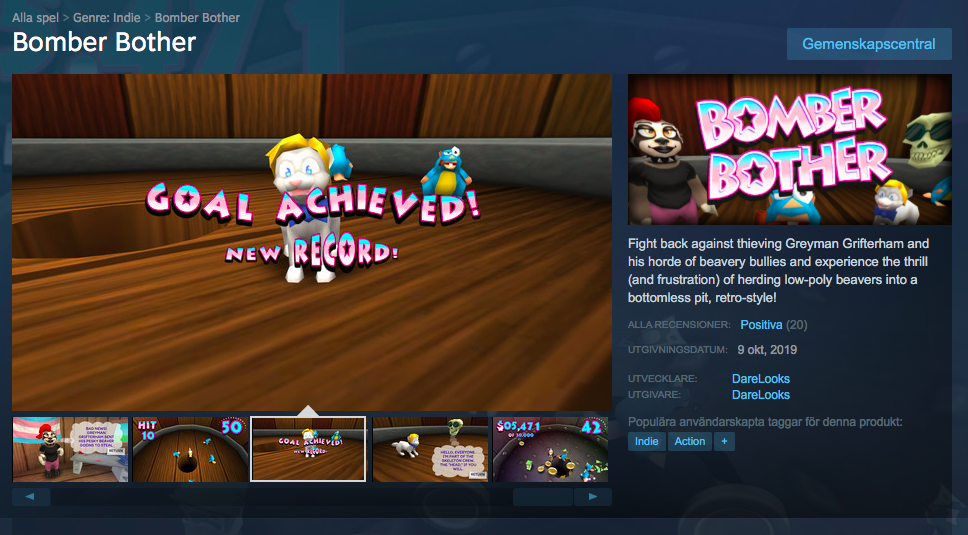Select the highlighted Goal Achieved thumbnail
Screen dimensions: 968x535
click(308, 449)
